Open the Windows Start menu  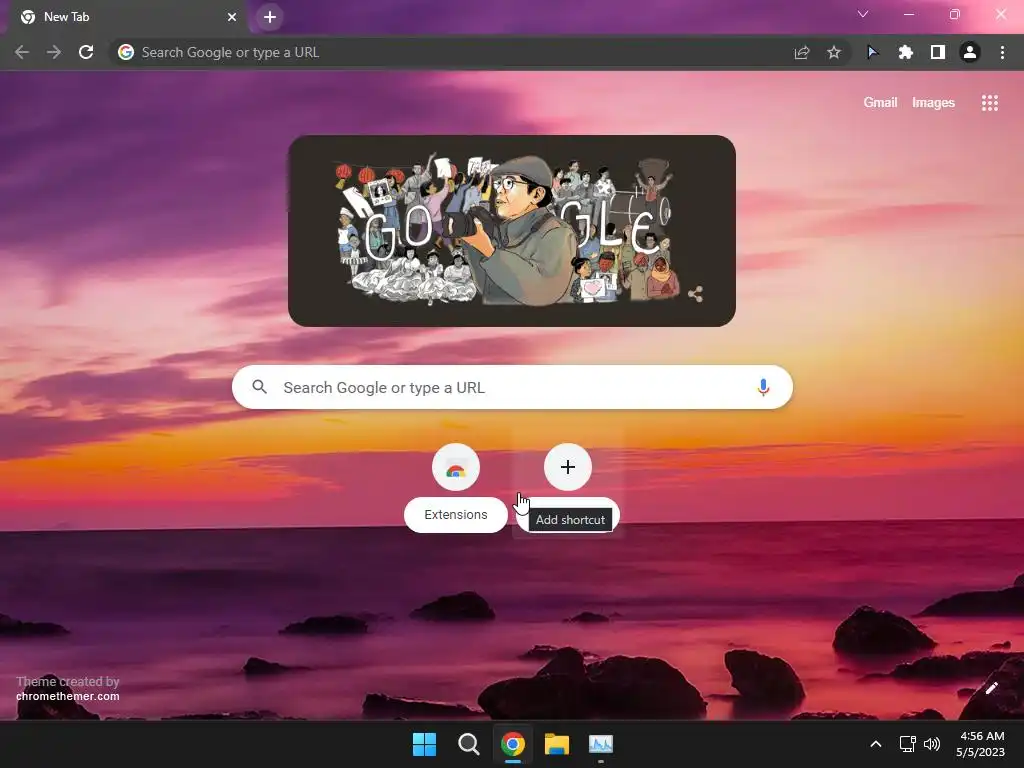click(x=424, y=744)
